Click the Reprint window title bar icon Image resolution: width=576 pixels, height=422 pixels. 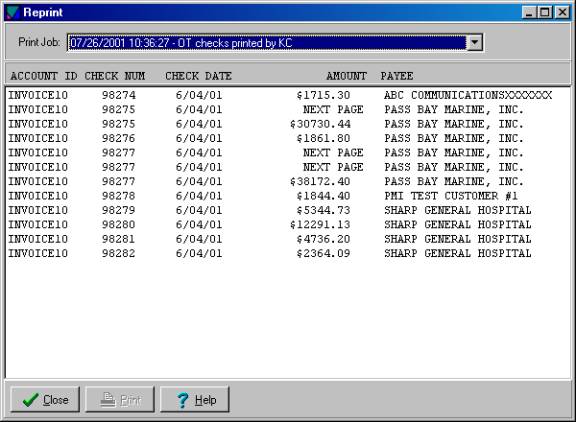(x=12, y=12)
